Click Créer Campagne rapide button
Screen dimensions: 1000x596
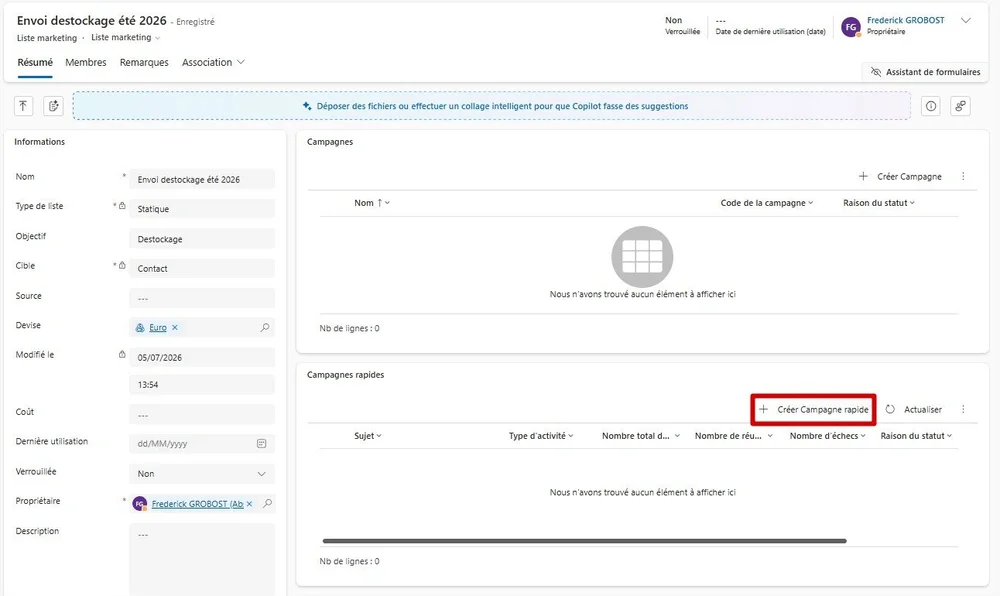[x=813, y=409]
